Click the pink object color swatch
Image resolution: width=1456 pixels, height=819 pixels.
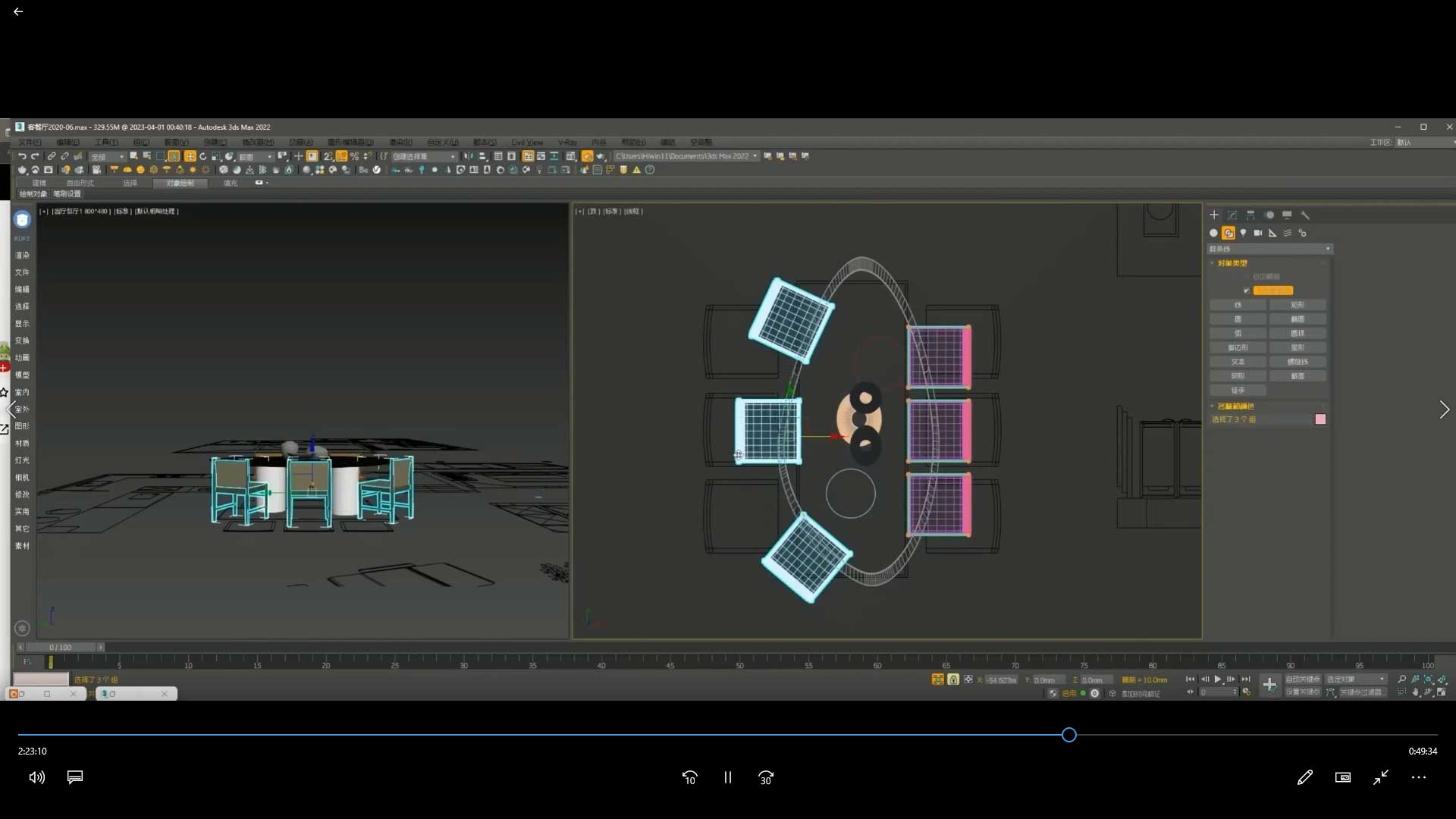pyautogui.click(x=1320, y=419)
